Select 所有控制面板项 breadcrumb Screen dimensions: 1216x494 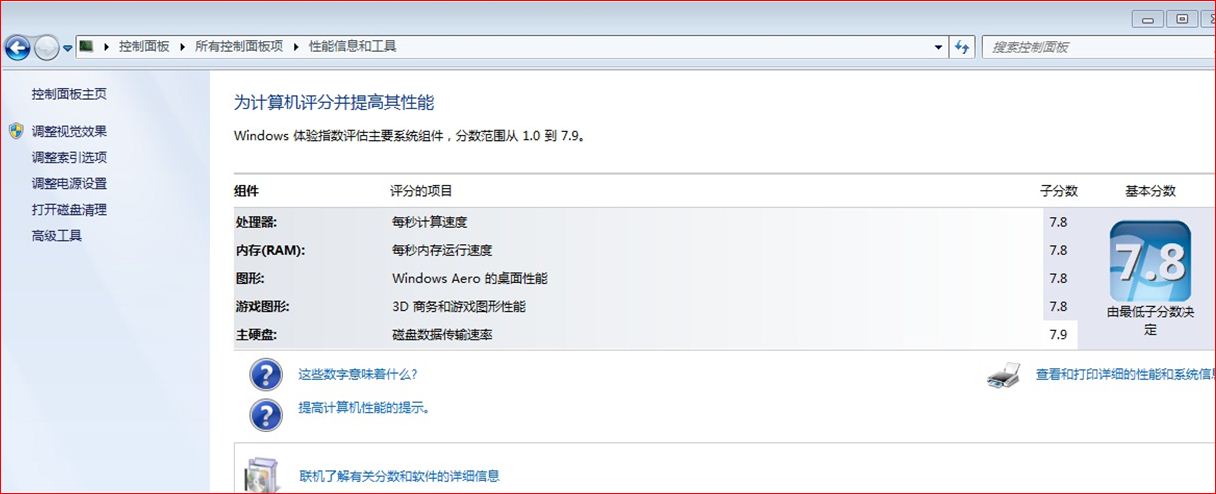(239, 47)
